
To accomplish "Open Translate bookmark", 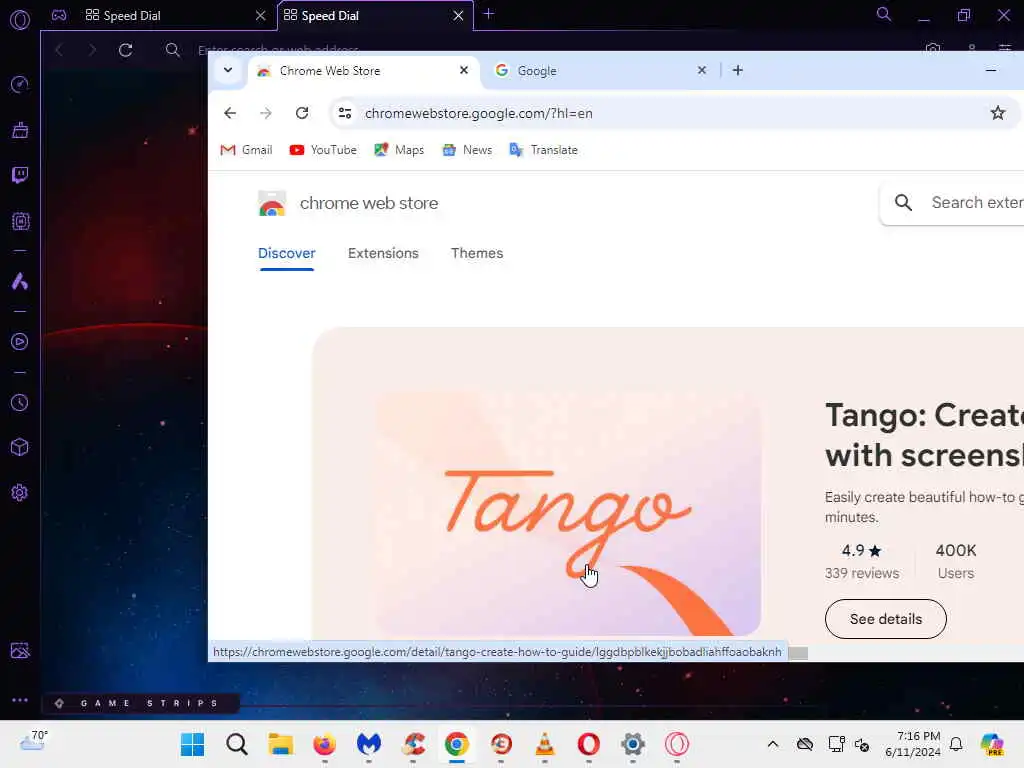I will coord(543,150).
